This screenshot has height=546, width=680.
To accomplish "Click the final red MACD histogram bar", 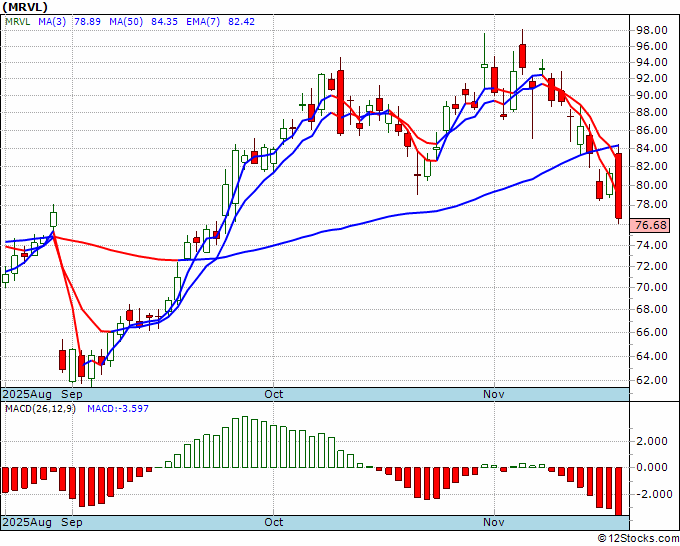I will (619, 491).
